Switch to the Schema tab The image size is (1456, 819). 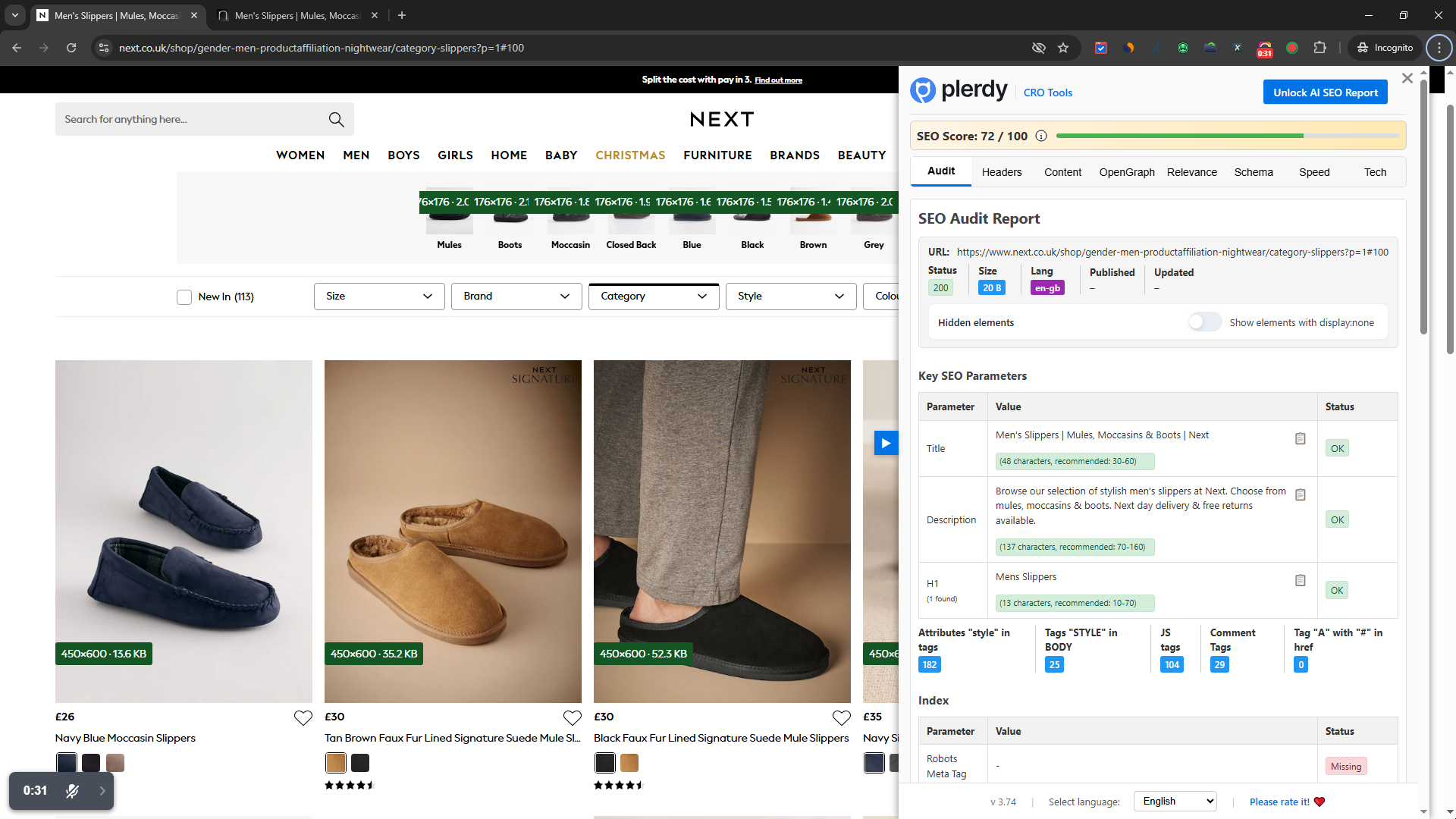point(1253,172)
